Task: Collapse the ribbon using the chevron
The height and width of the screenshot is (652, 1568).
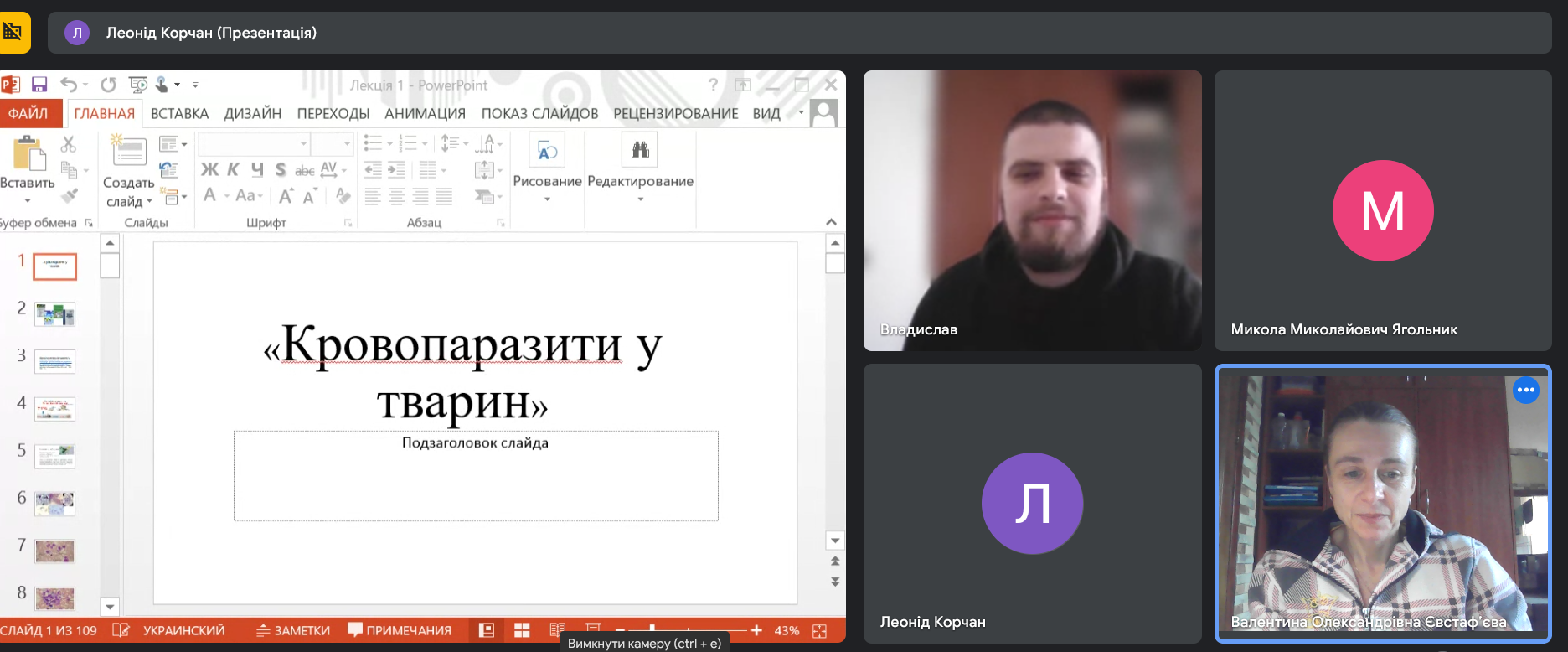Action: click(831, 222)
